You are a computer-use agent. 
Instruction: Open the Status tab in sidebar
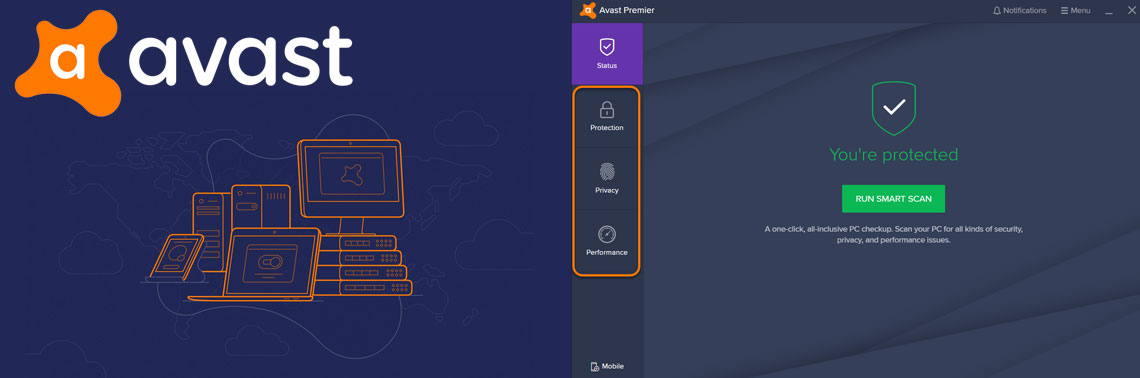tap(607, 54)
